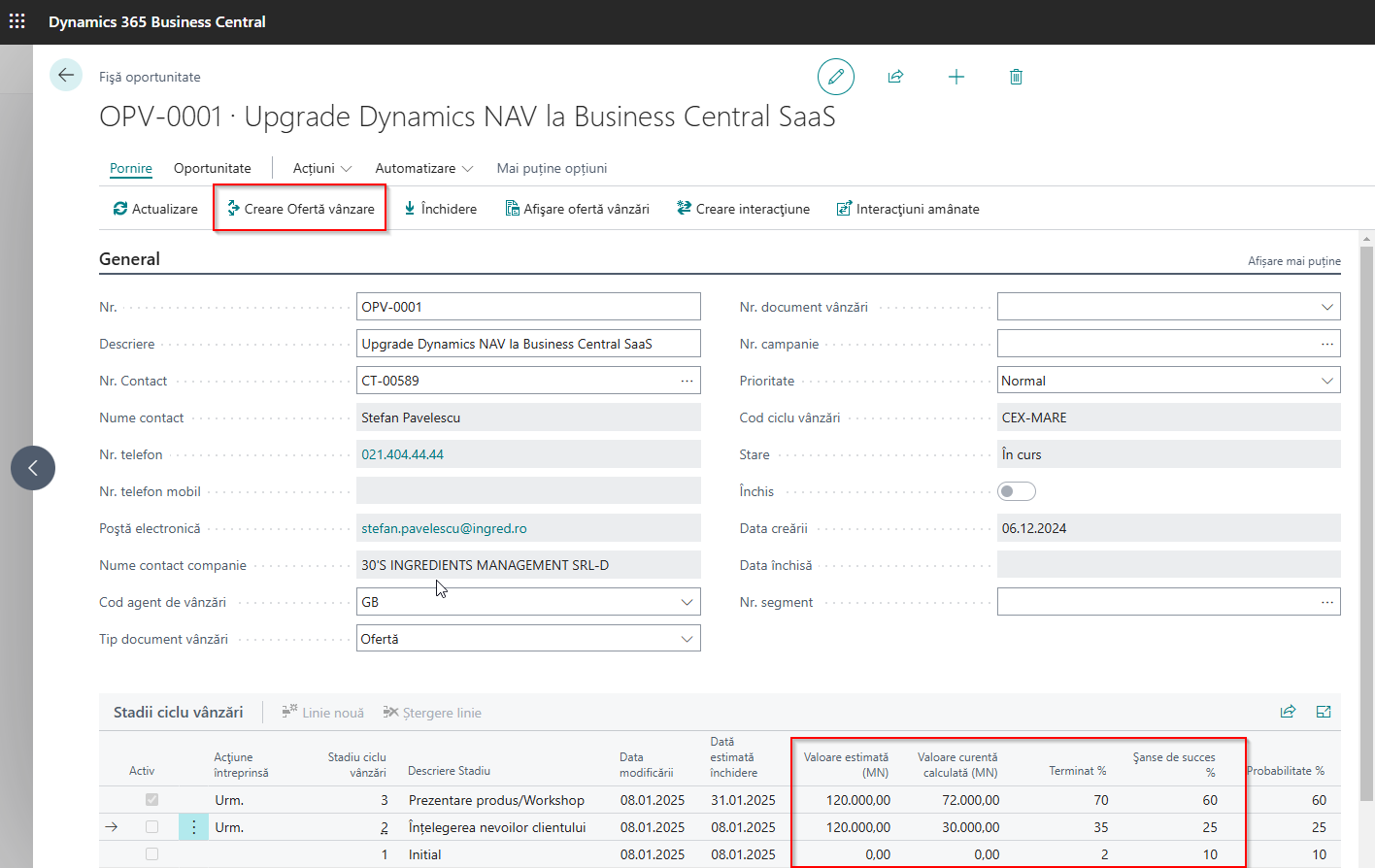
Task: Click the estimated close date 31.01.2025
Action: 743,800
